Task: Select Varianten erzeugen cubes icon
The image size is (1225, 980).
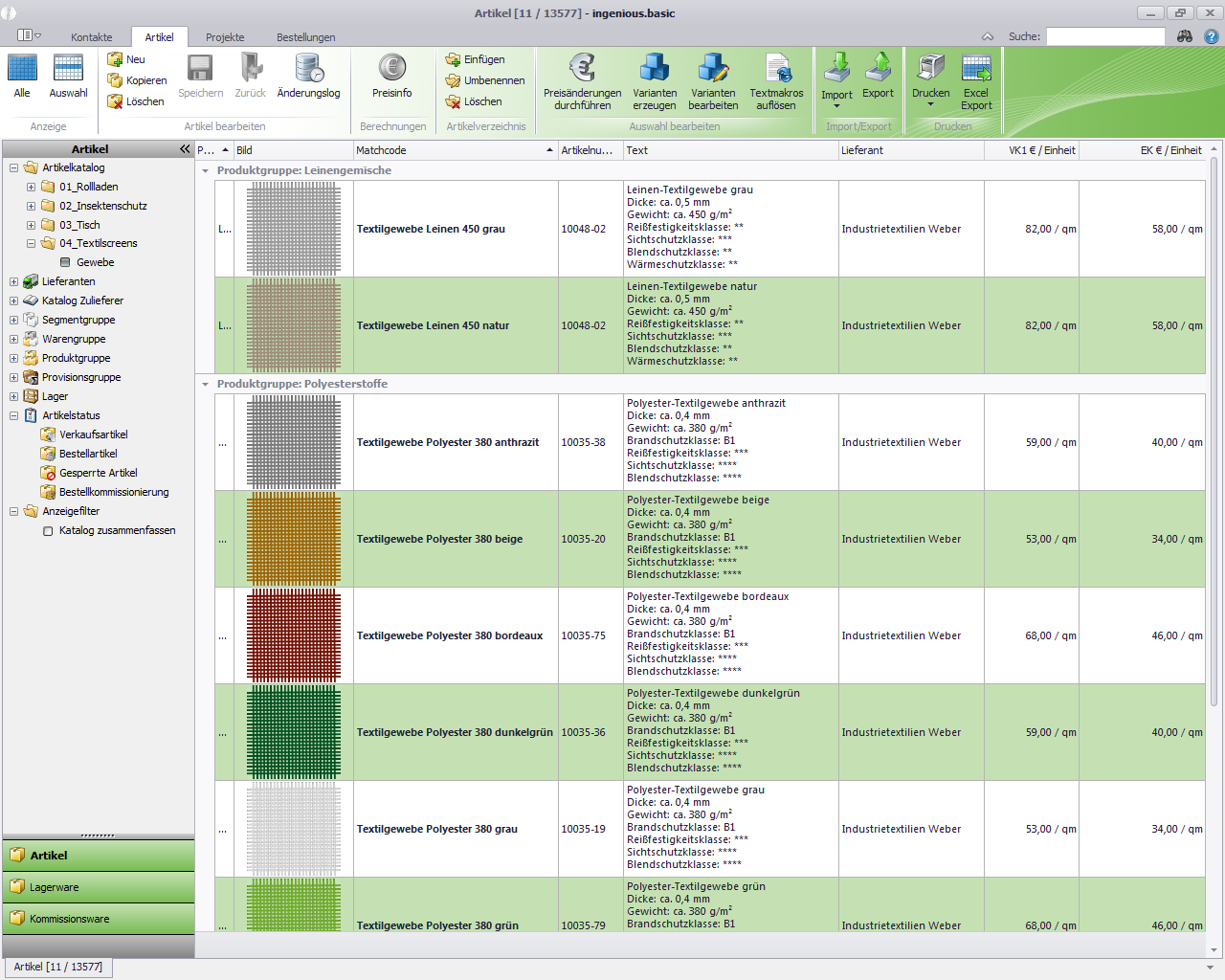Action: [655, 68]
